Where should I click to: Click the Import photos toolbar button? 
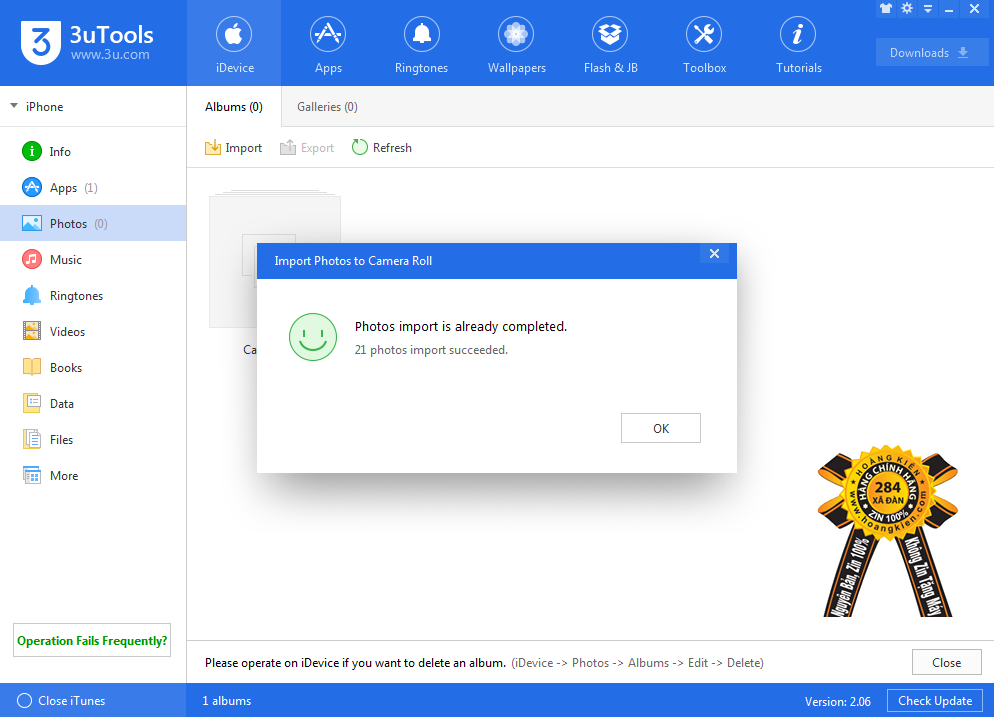click(233, 148)
